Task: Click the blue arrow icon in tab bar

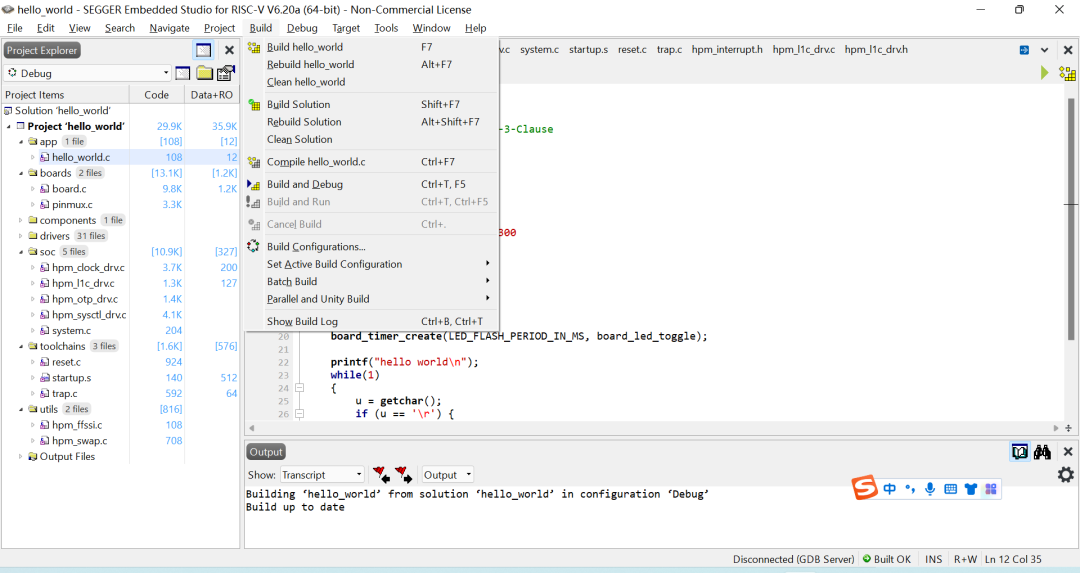Action: [x=1024, y=50]
